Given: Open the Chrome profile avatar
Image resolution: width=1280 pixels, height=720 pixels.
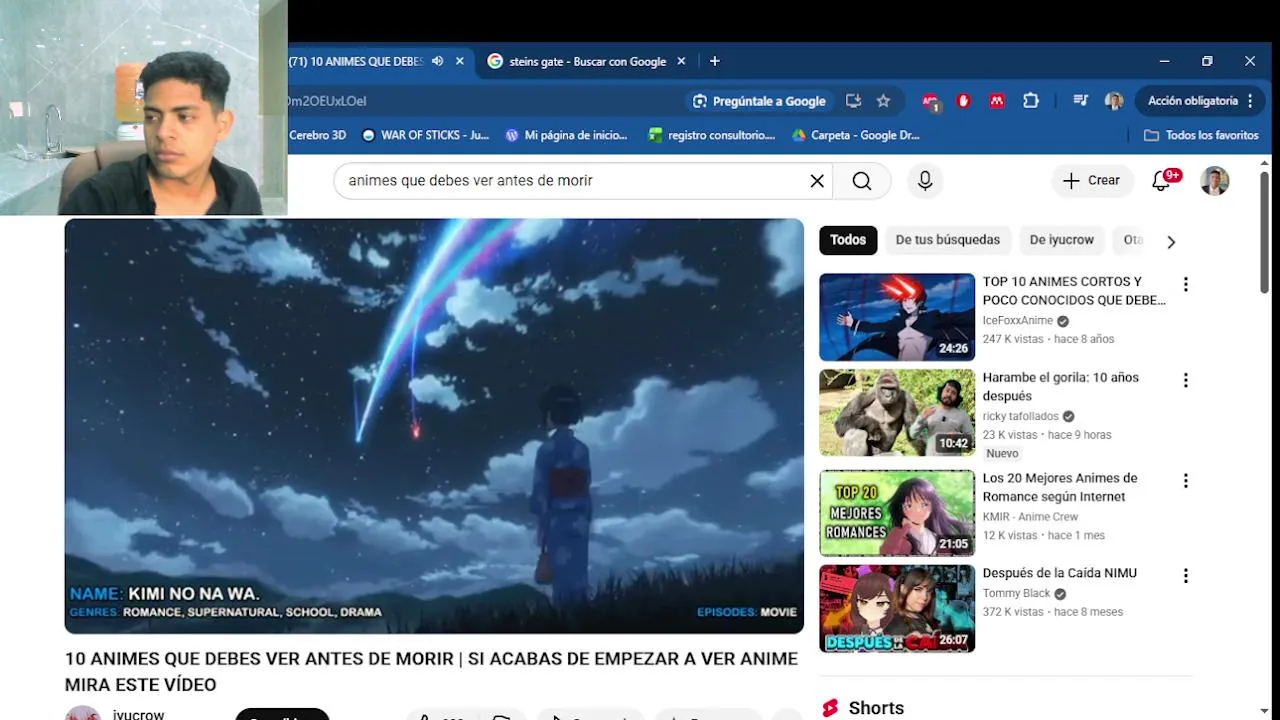Looking at the screenshot, I should (1114, 101).
